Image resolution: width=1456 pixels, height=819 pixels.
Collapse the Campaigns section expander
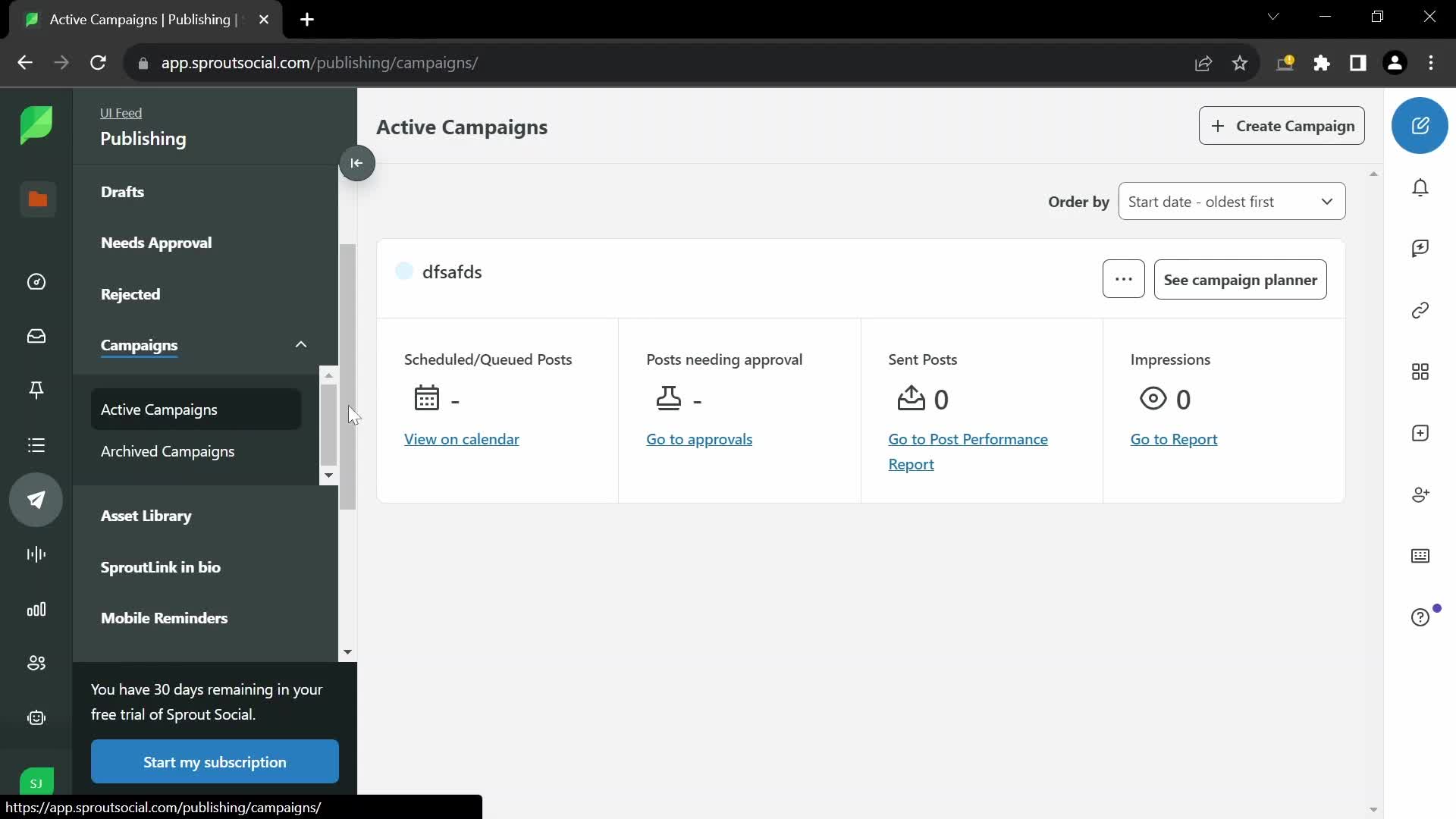300,344
